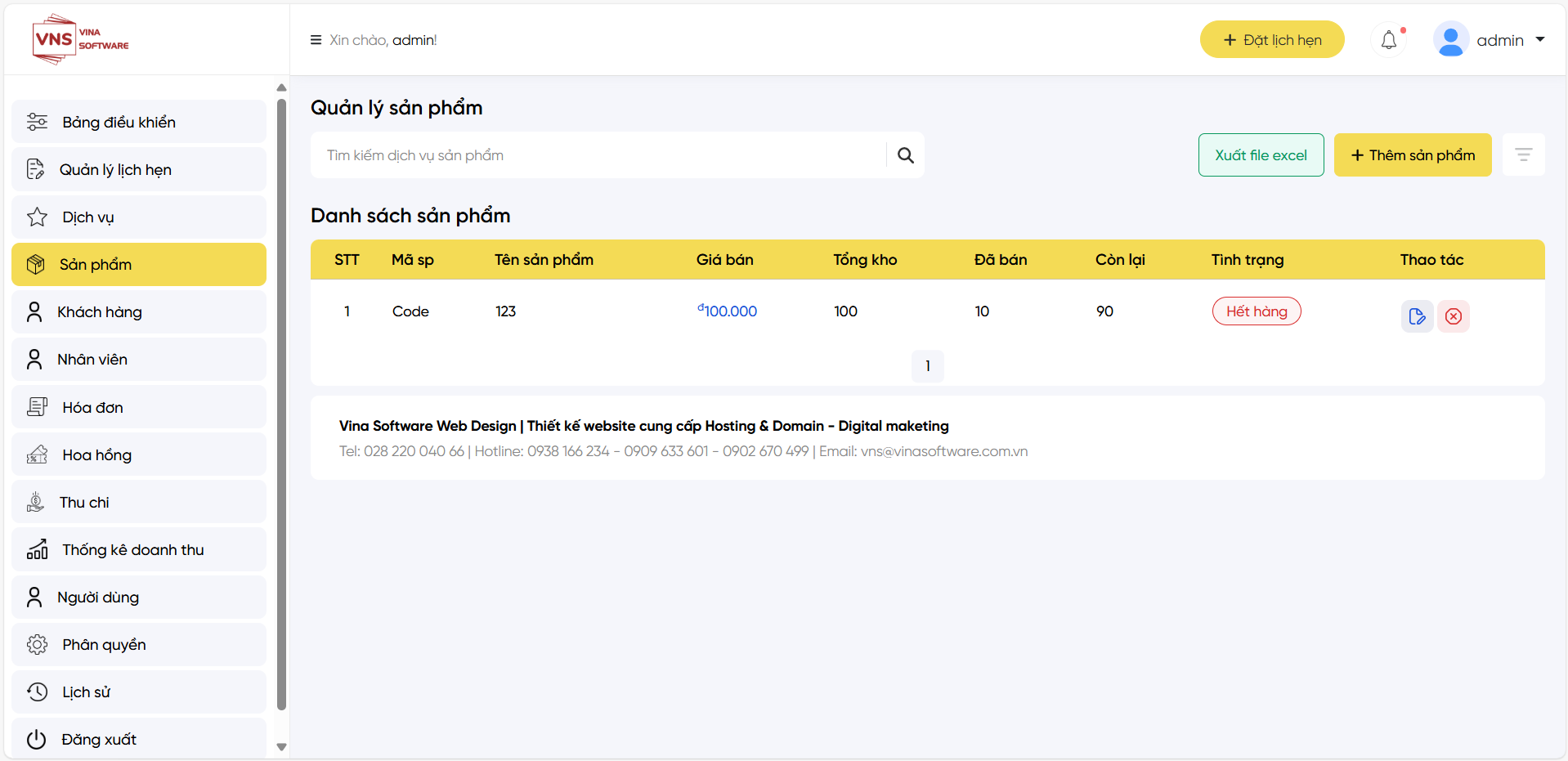Click the Hoa hồng commission icon
Viewport: 1568px width, 761px height.
(38, 454)
